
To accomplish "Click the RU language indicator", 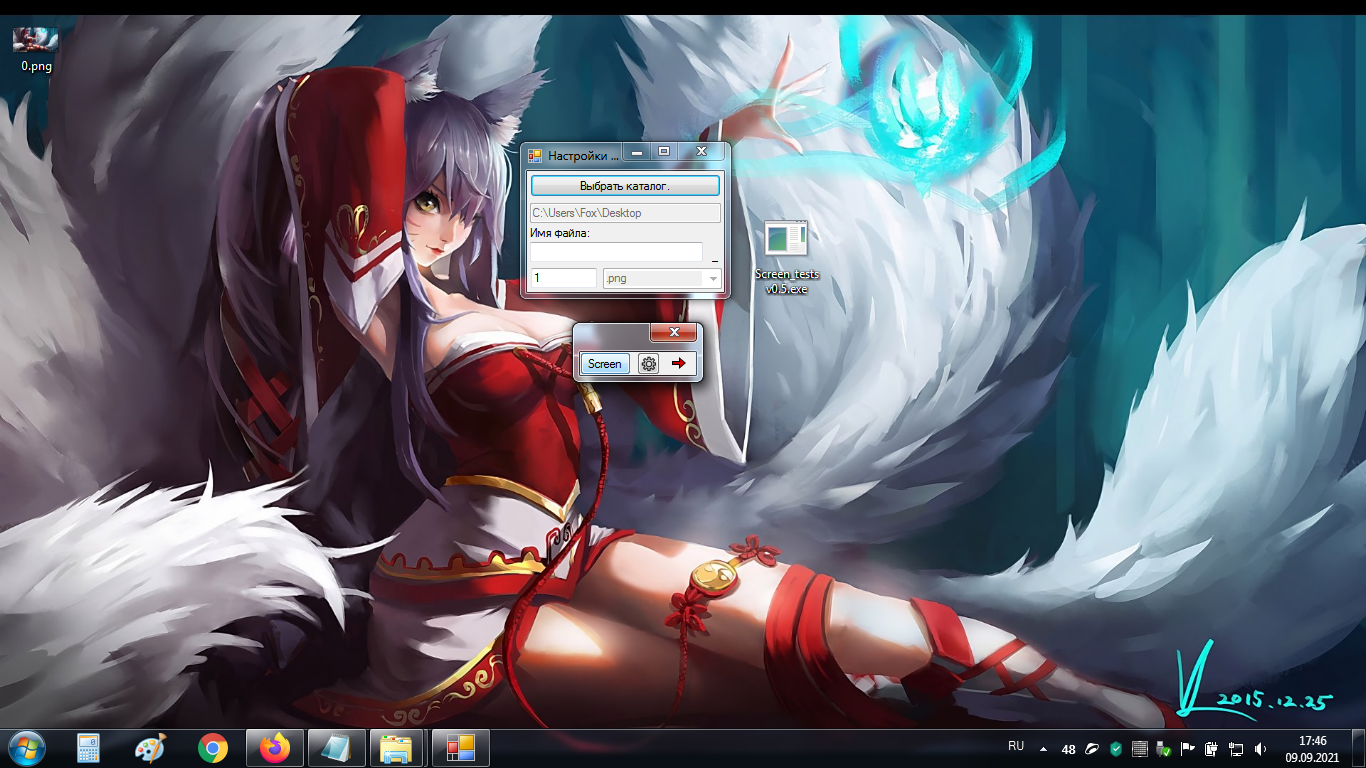I will (x=1016, y=747).
